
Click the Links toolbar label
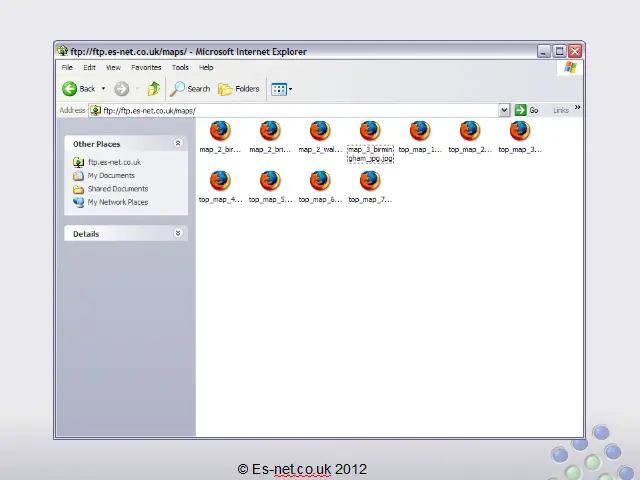click(x=561, y=110)
